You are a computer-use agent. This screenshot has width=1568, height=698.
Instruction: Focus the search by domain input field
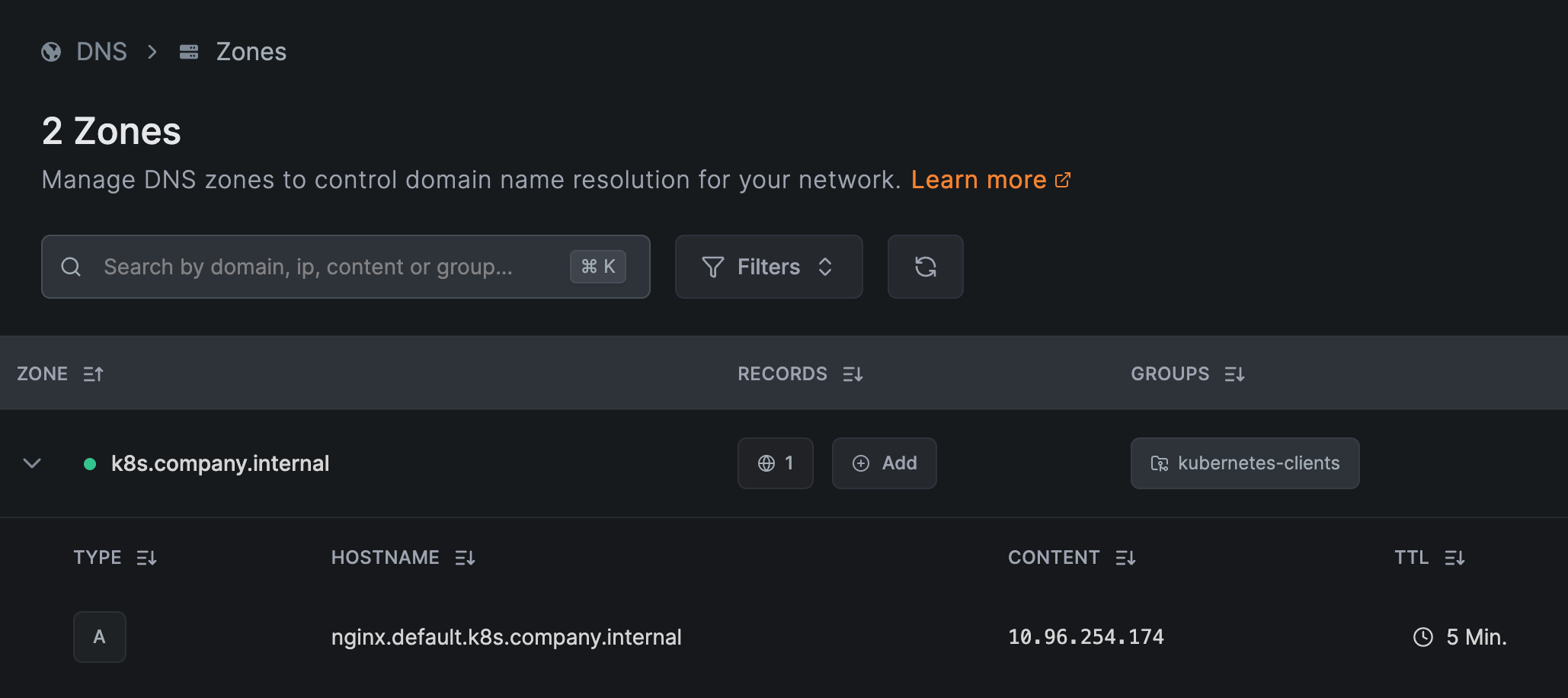tap(346, 267)
